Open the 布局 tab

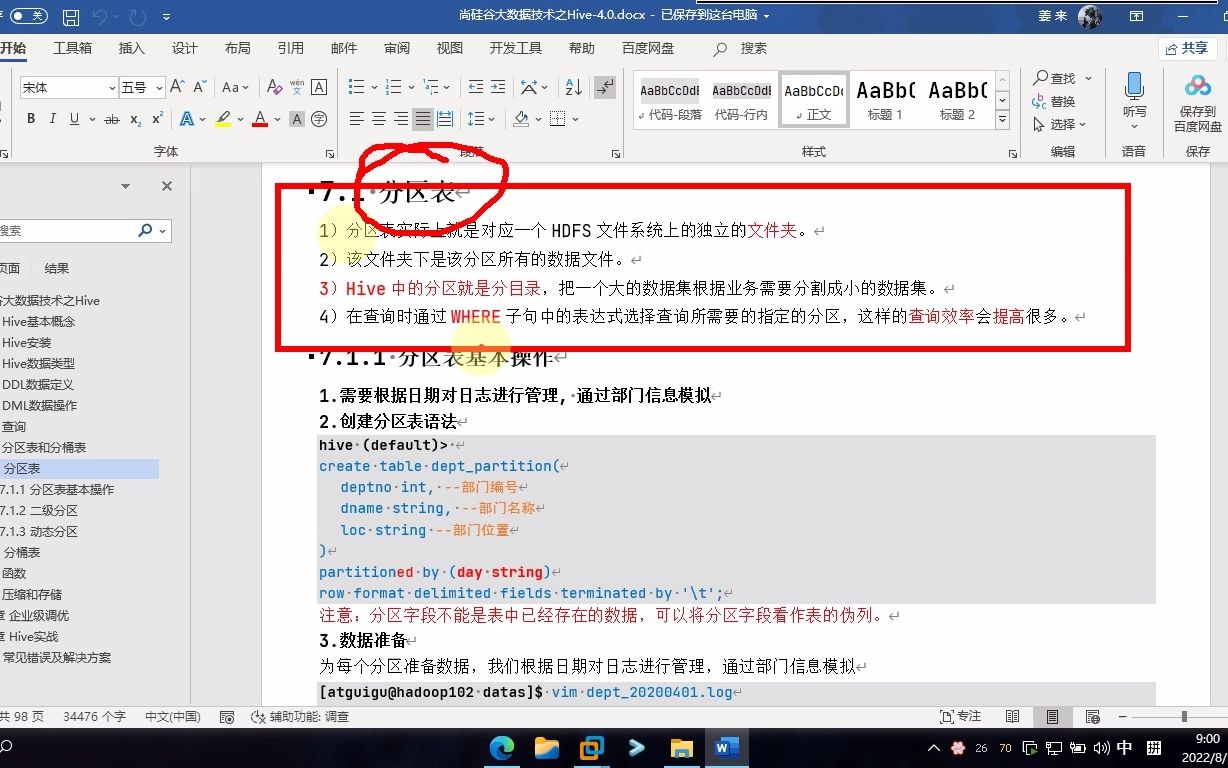click(x=237, y=48)
